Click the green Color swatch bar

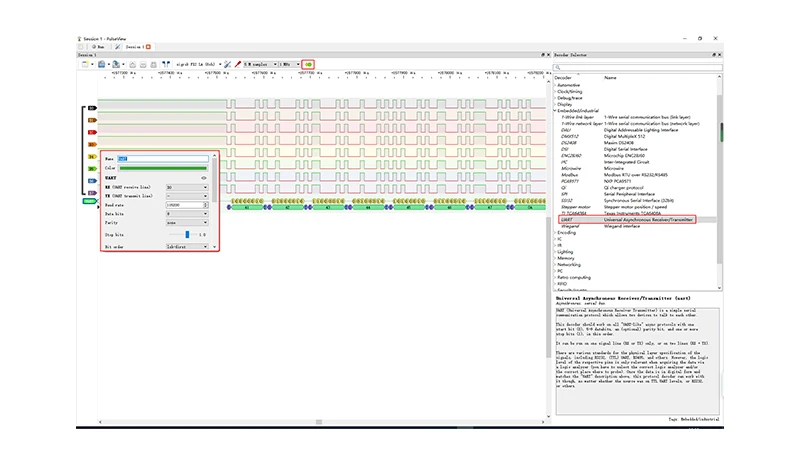pos(160,168)
